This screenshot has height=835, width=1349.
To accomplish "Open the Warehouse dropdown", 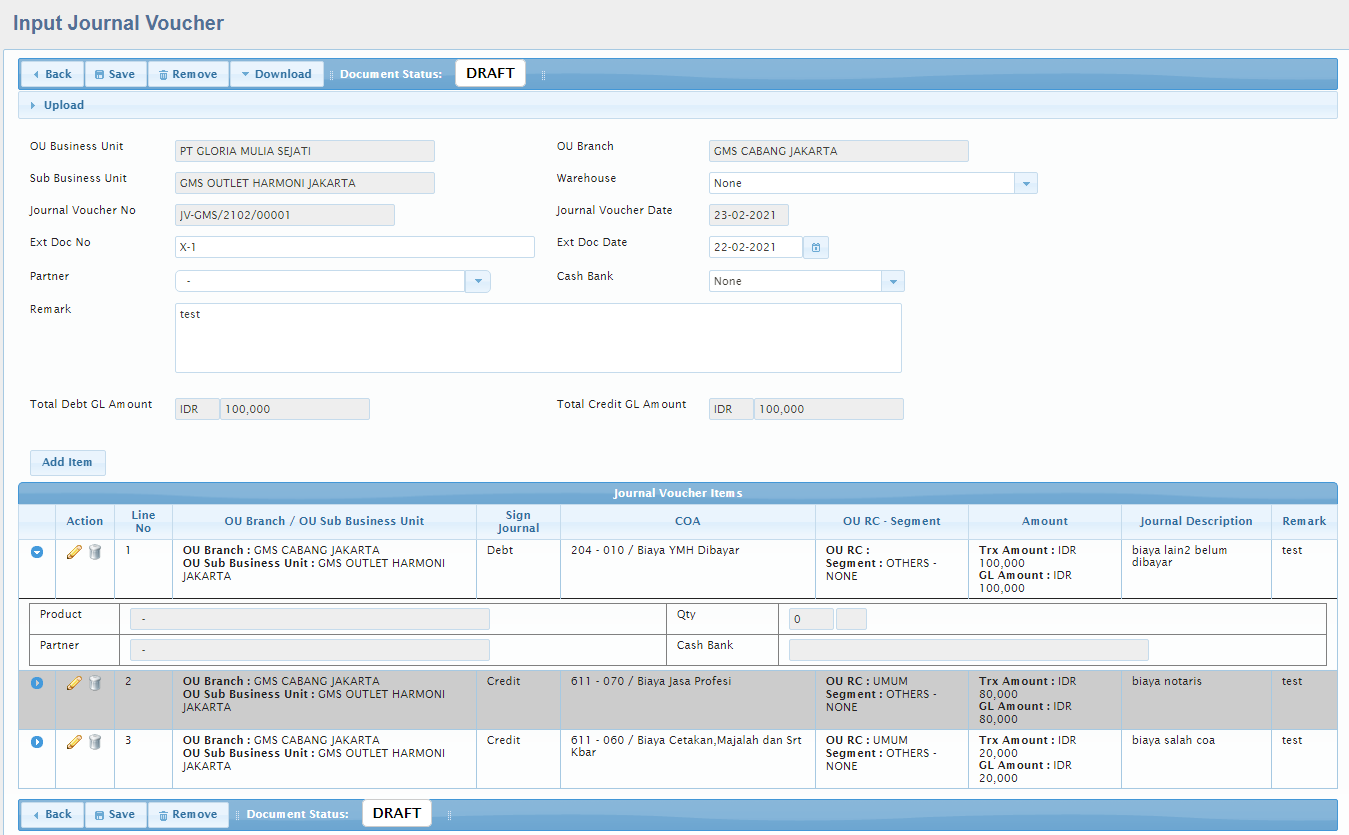I will pos(1026,183).
